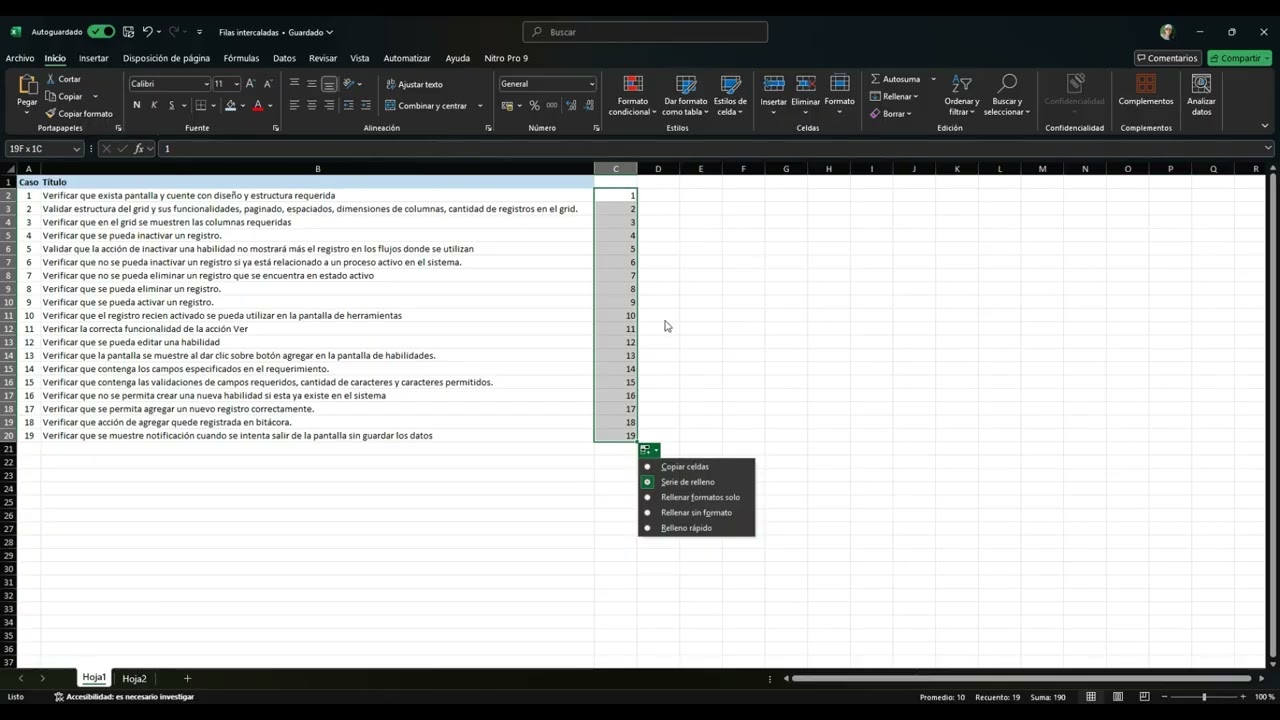Viewport: 1280px width, 720px height.
Task: Expand Combinar y centrar dropdown arrow
Action: [x=480, y=106]
